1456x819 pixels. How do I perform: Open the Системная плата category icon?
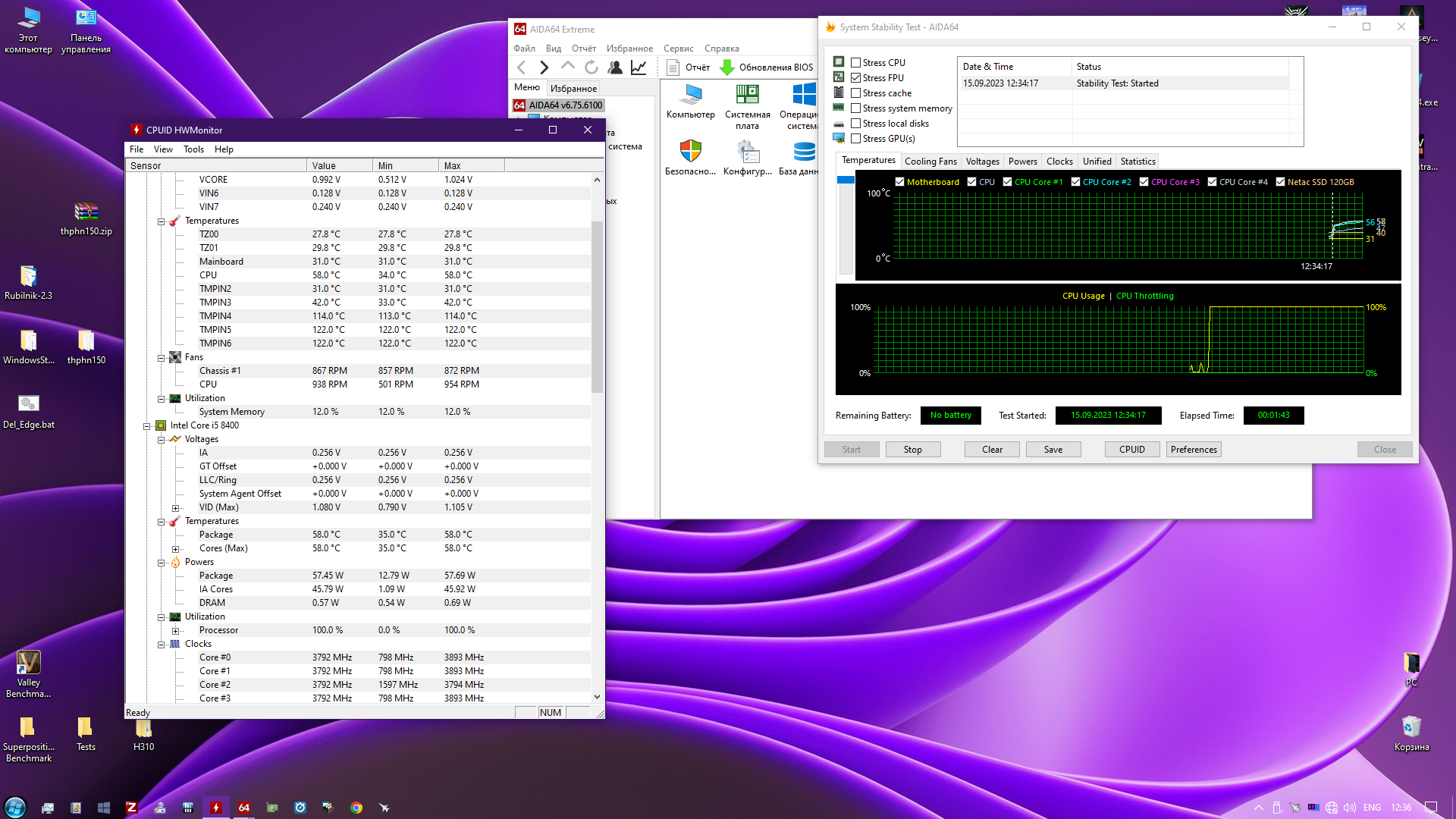(x=747, y=96)
